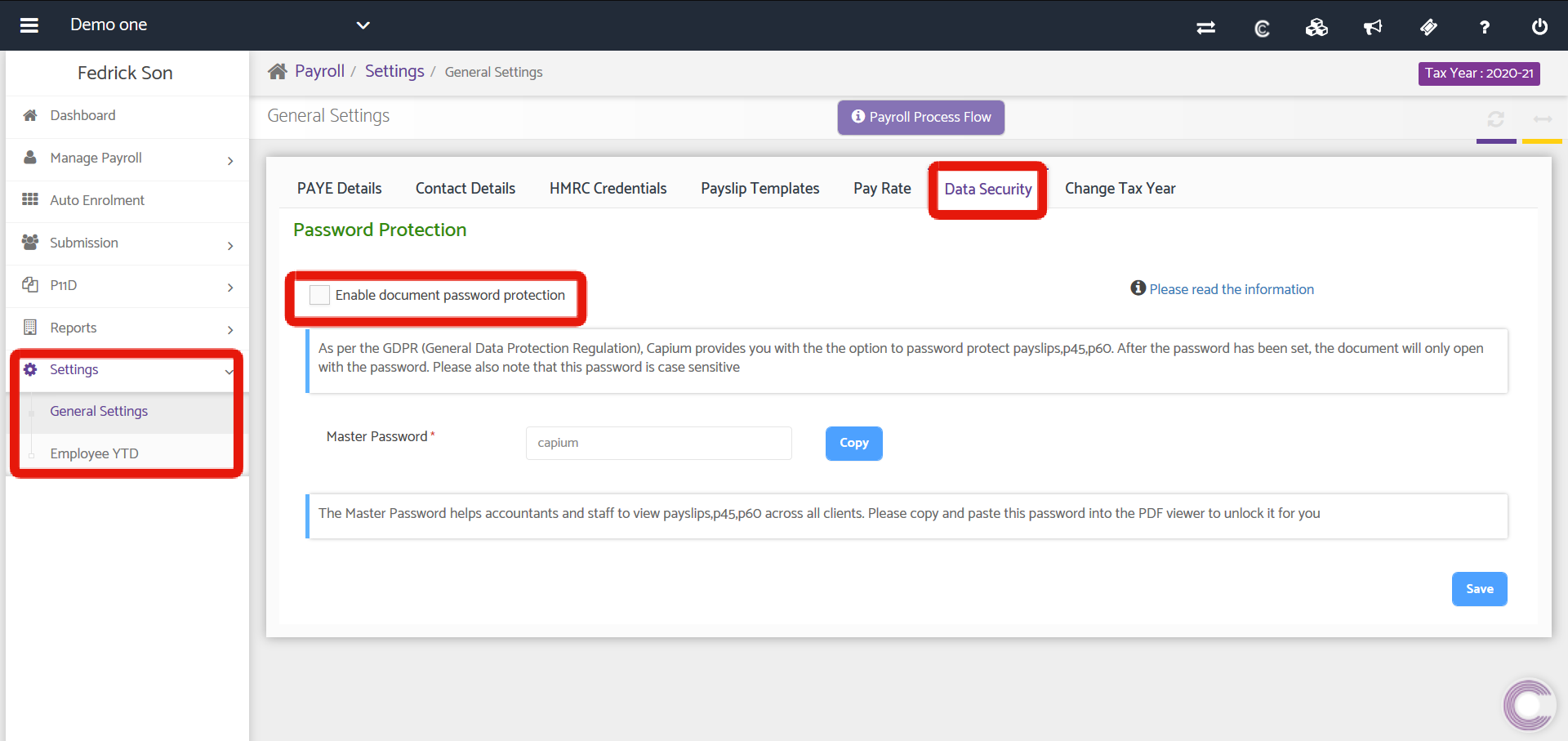Viewport: 1568px width, 741px height.
Task: Open General Settings in sidebar
Action: coord(99,411)
